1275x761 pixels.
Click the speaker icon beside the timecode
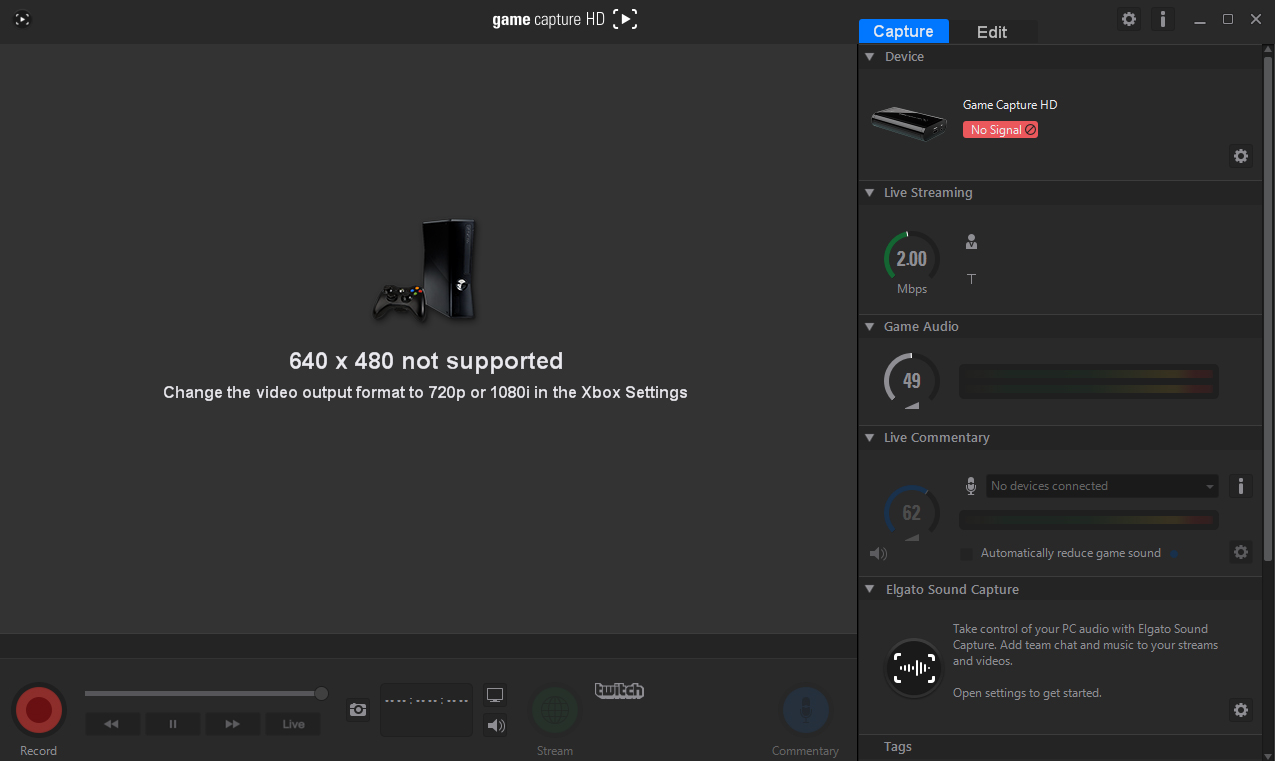click(x=495, y=726)
